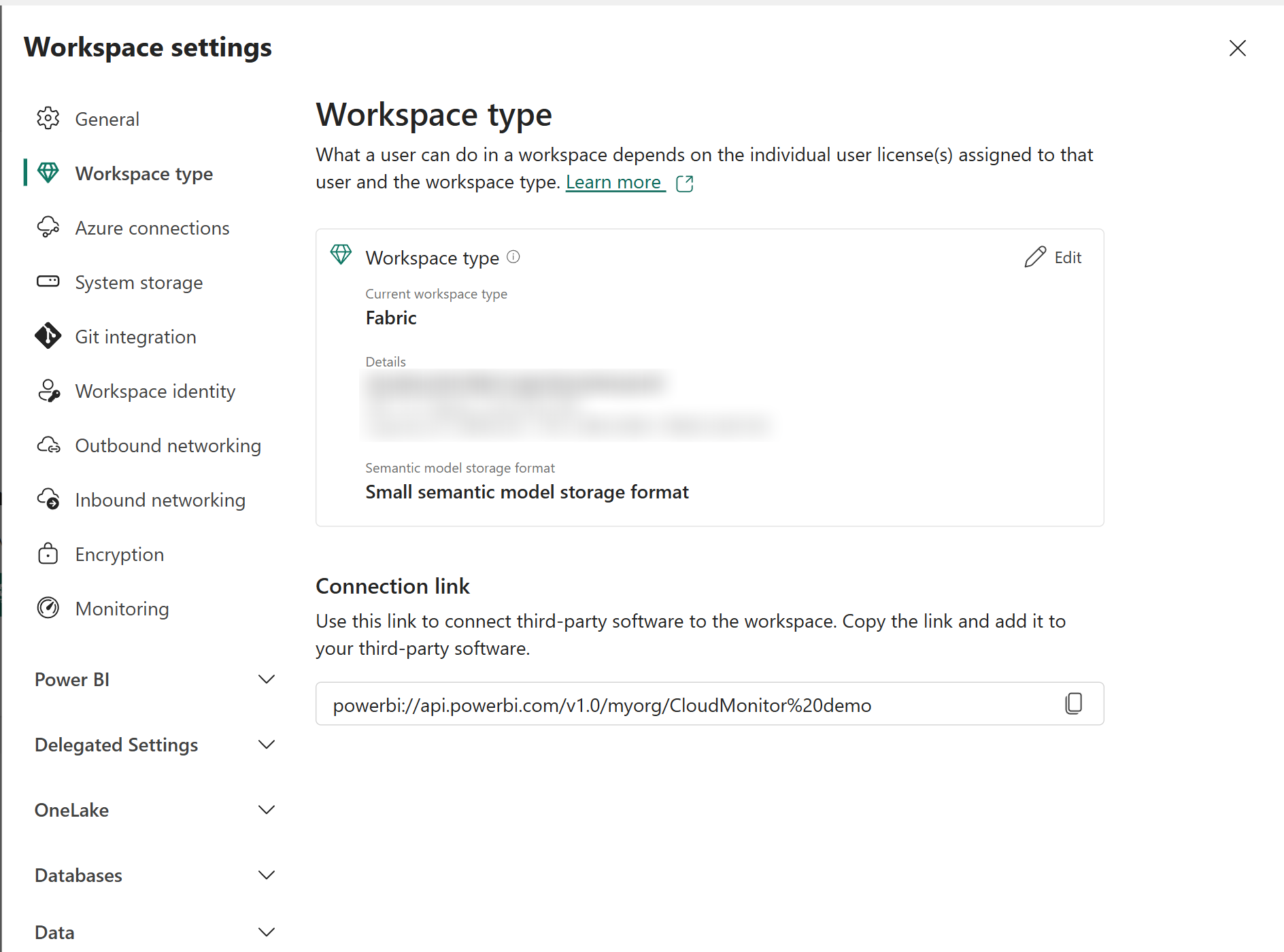Viewport: 1284px width, 952px height.
Task: Click the diamond icon in Workspace type card
Action: (341, 255)
